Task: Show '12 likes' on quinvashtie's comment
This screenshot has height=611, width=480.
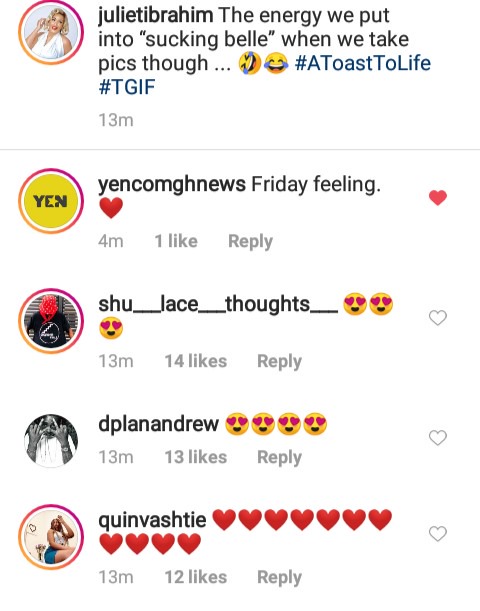Action: (x=196, y=577)
